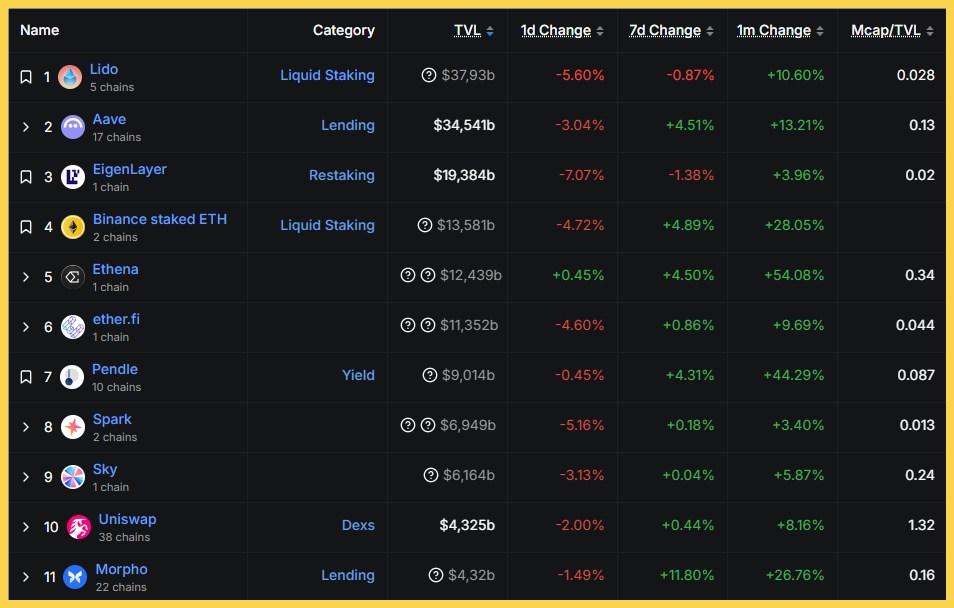Image resolution: width=954 pixels, height=608 pixels.
Task: Click the Uniswap protocol logo icon
Action: (x=79, y=527)
